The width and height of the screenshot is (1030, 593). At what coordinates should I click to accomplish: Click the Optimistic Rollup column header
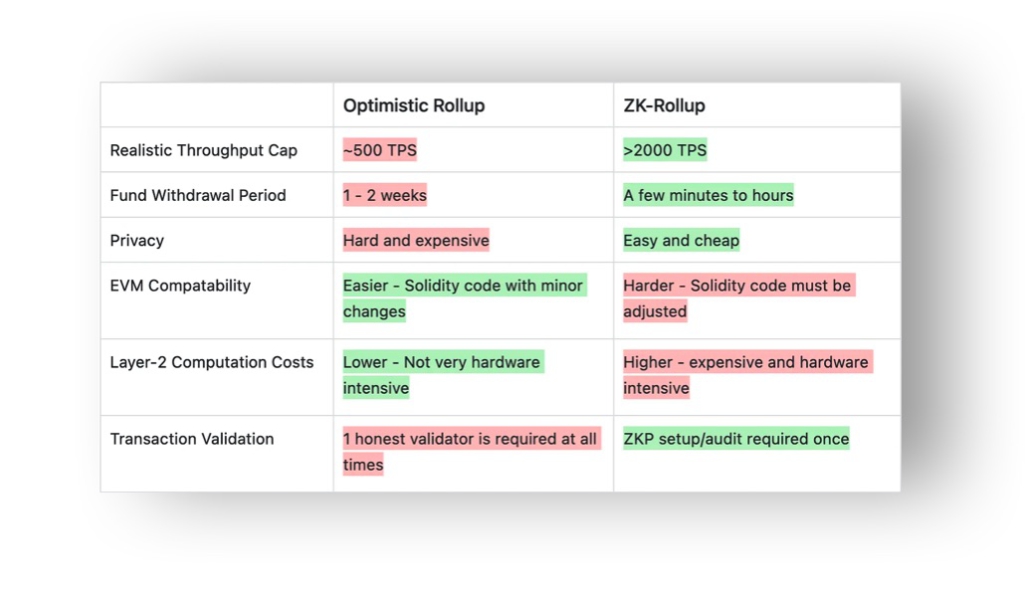click(x=413, y=105)
